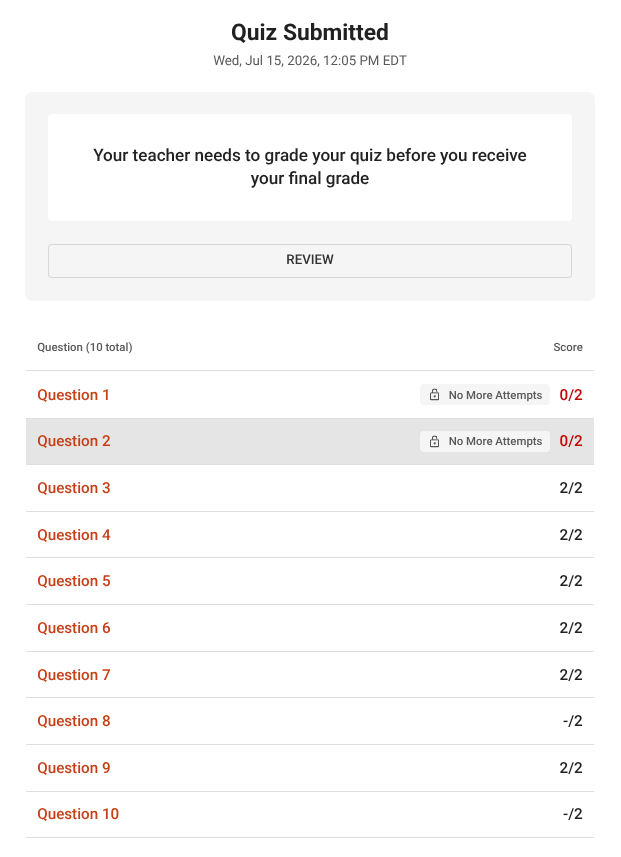Open Question 1 link
This screenshot has height=857, width=621.
(73, 395)
